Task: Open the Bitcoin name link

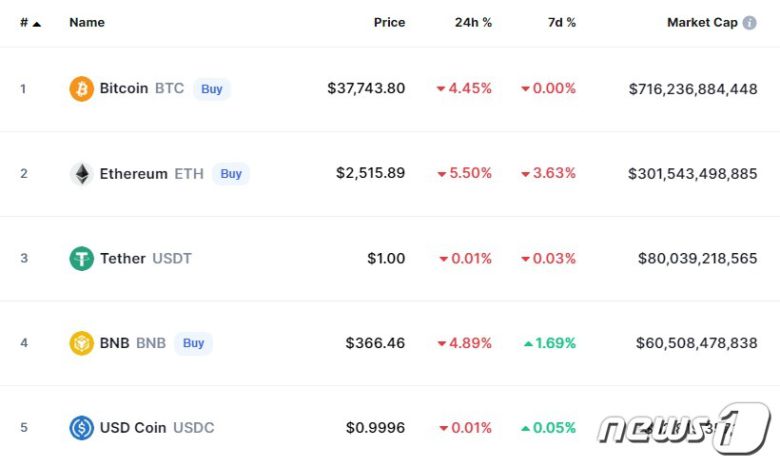Action: (124, 88)
